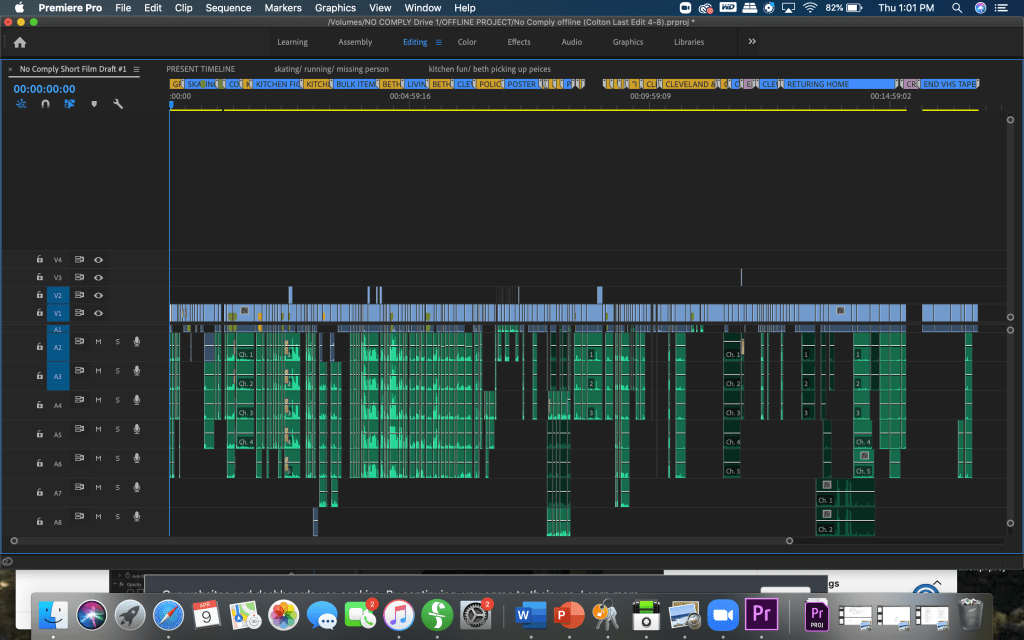
Task: Toggle sync lock on track V1
Action: [79, 313]
